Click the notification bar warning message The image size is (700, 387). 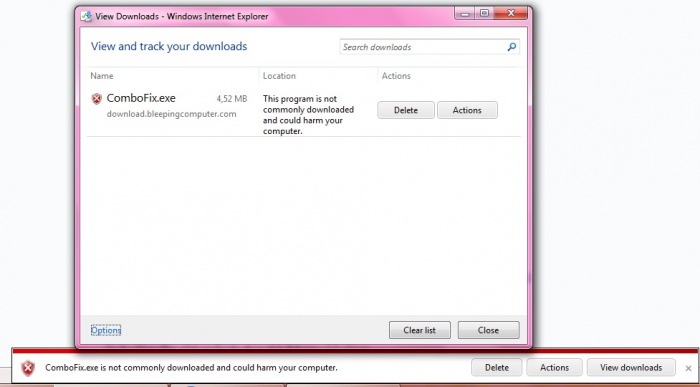coord(191,368)
